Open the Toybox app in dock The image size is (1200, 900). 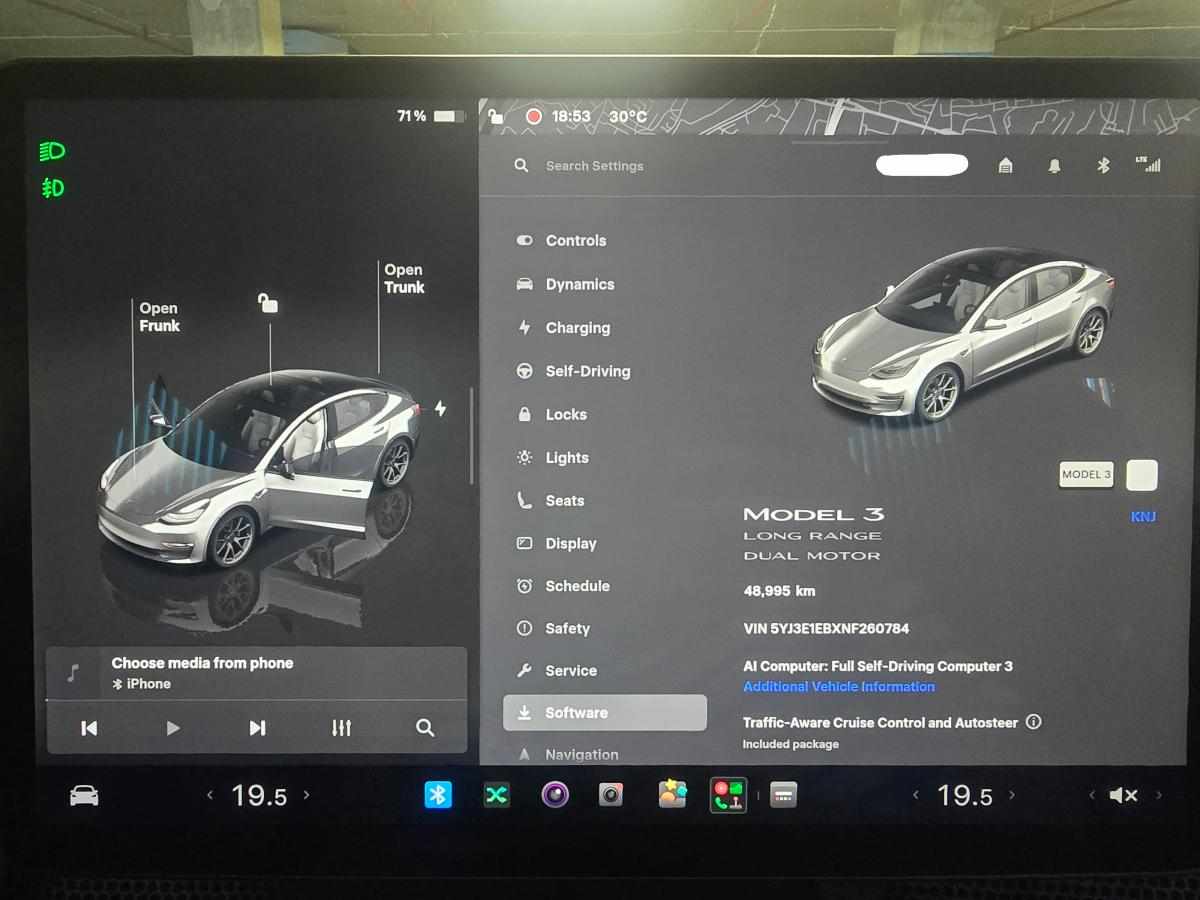[672, 794]
